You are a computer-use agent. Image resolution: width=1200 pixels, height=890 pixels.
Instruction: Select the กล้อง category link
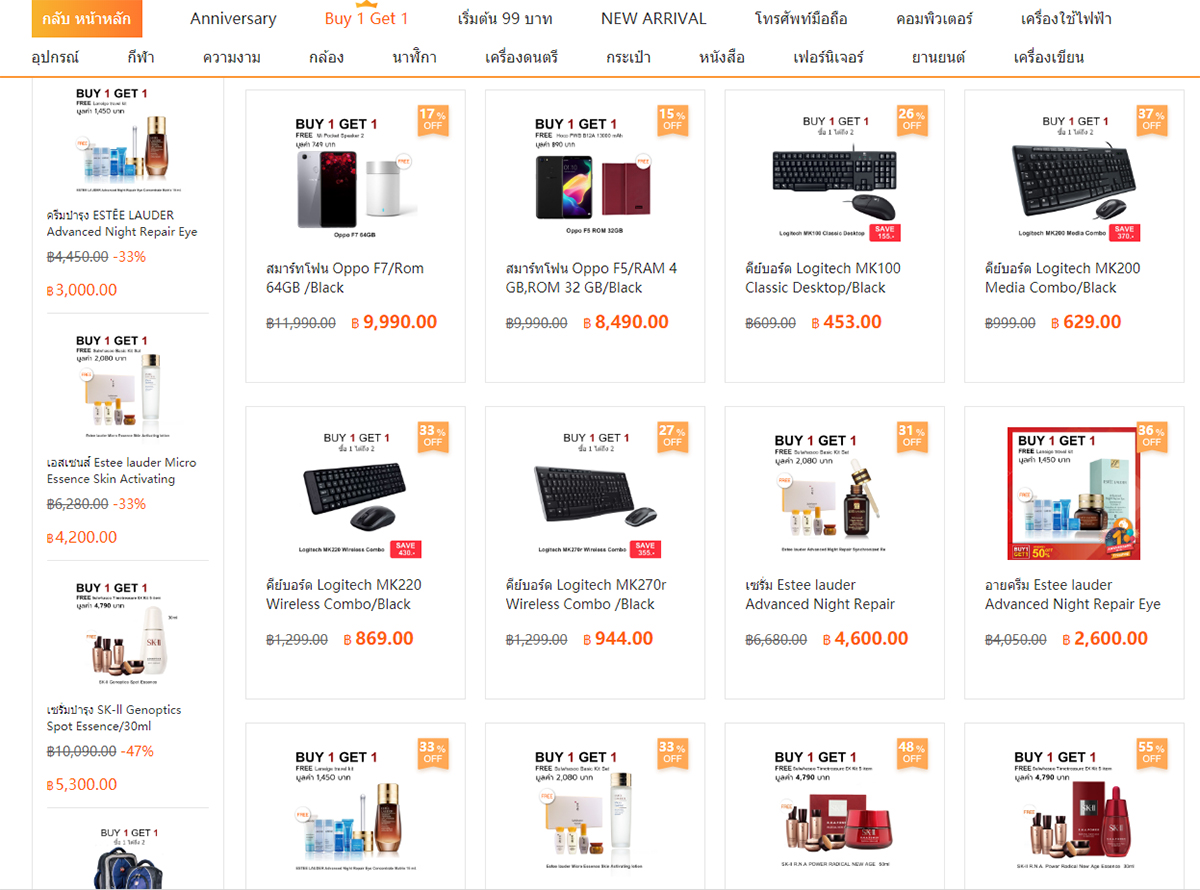(x=326, y=57)
